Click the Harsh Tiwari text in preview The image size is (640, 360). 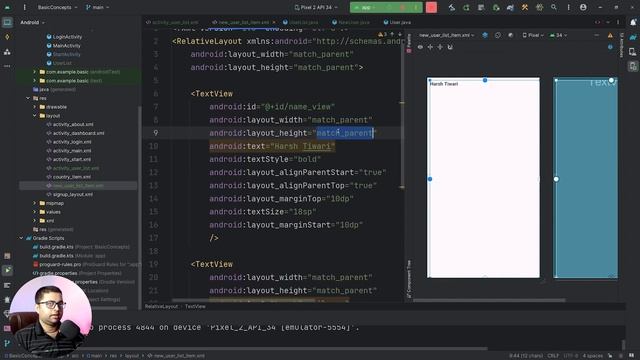pyautogui.click(x=444, y=84)
